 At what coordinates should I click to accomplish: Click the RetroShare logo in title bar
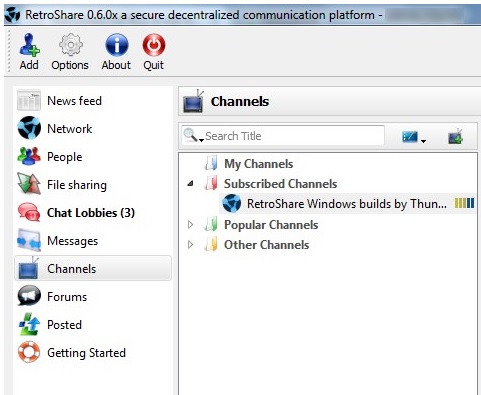pyautogui.click(x=13, y=15)
